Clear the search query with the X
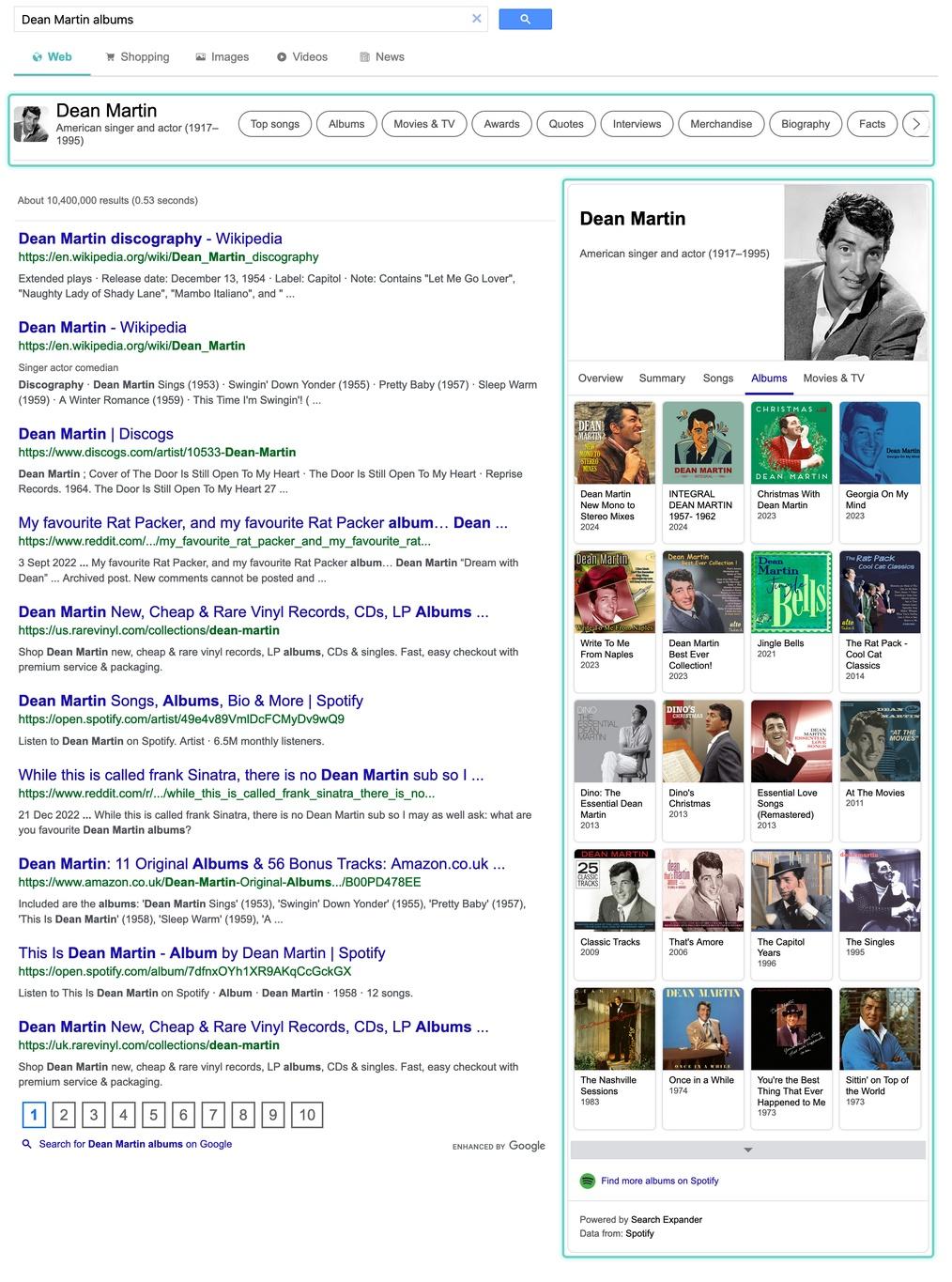 [x=476, y=19]
